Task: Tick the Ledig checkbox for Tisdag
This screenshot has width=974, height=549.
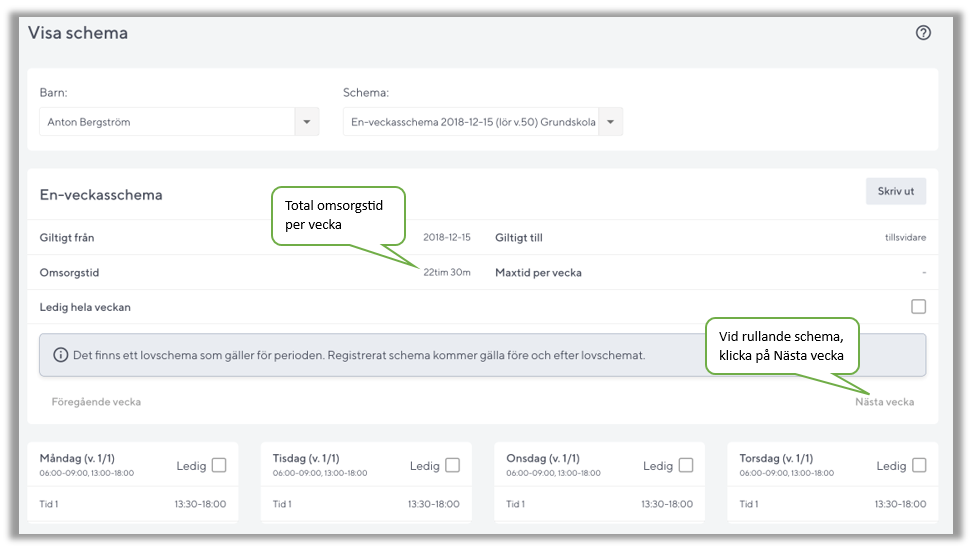Action: click(452, 465)
